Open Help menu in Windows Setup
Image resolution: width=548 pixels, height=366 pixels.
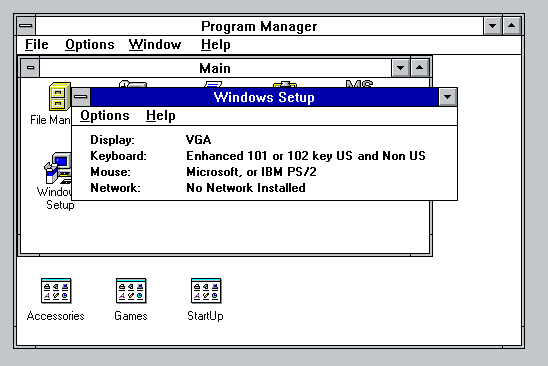161,116
